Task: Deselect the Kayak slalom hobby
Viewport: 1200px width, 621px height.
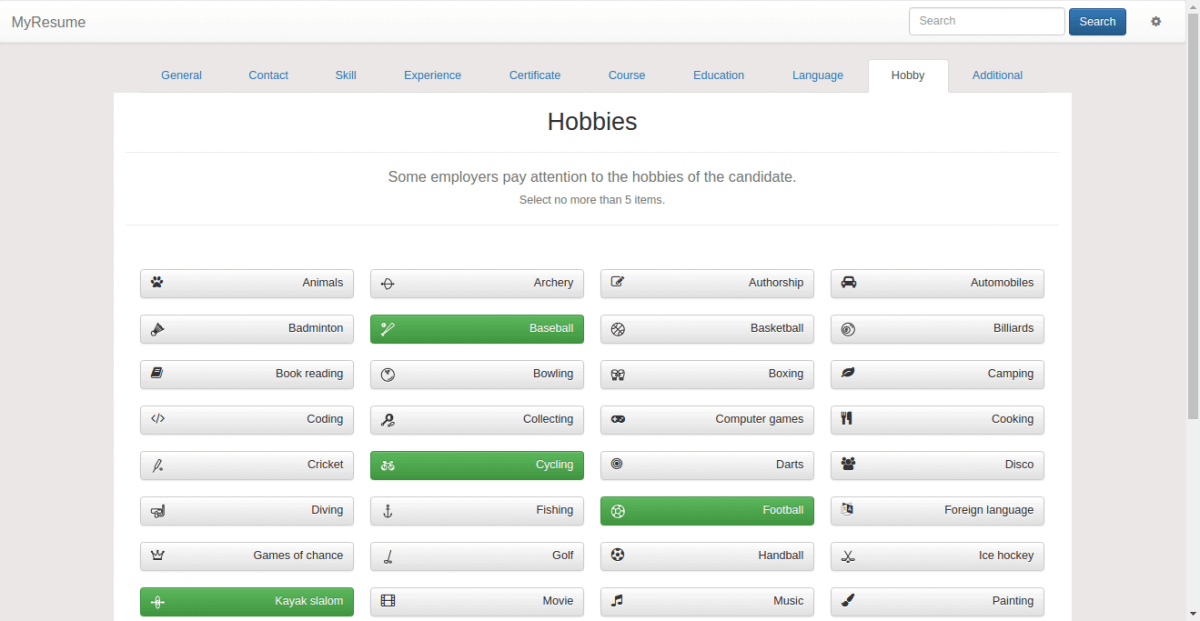Action: (247, 602)
